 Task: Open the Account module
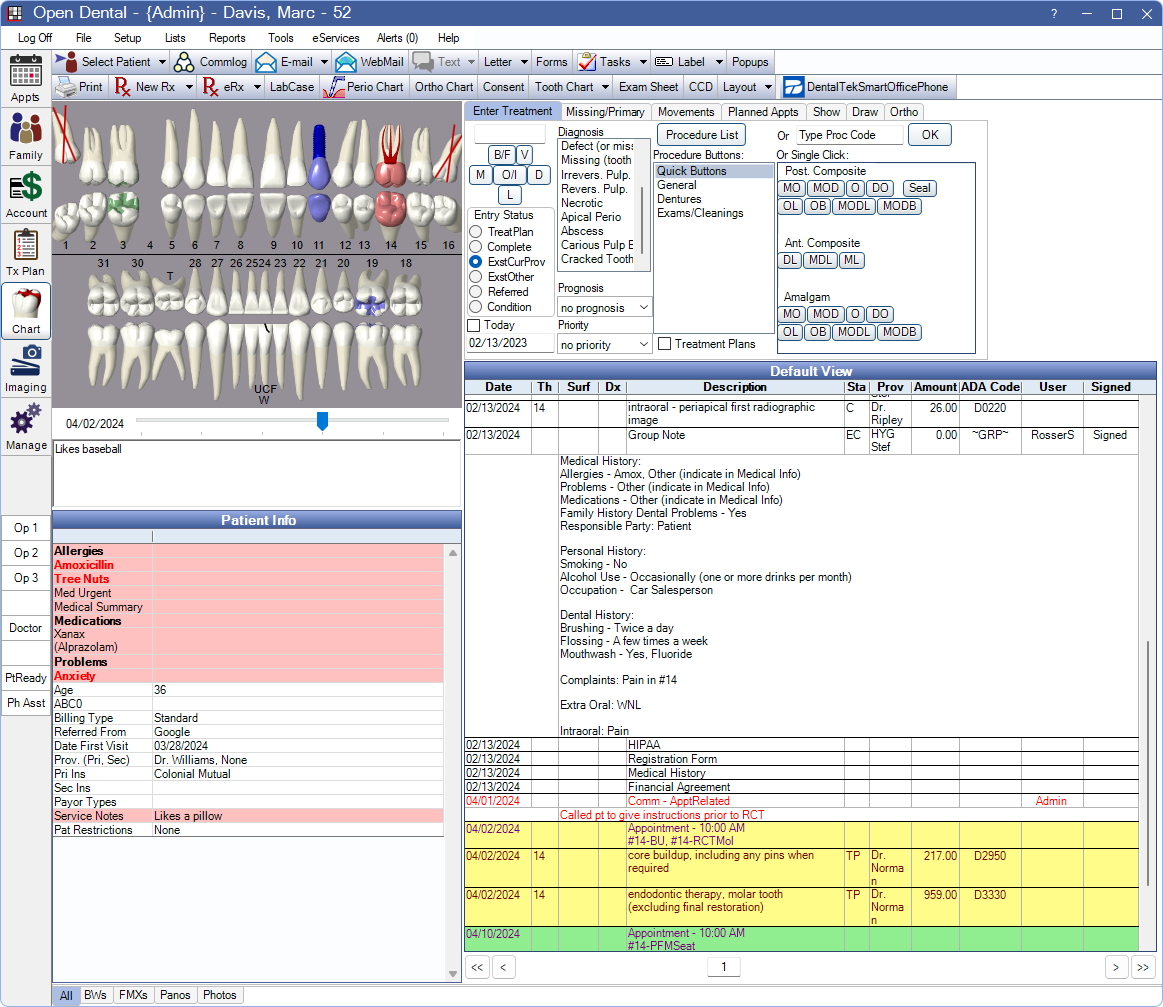point(26,194)
